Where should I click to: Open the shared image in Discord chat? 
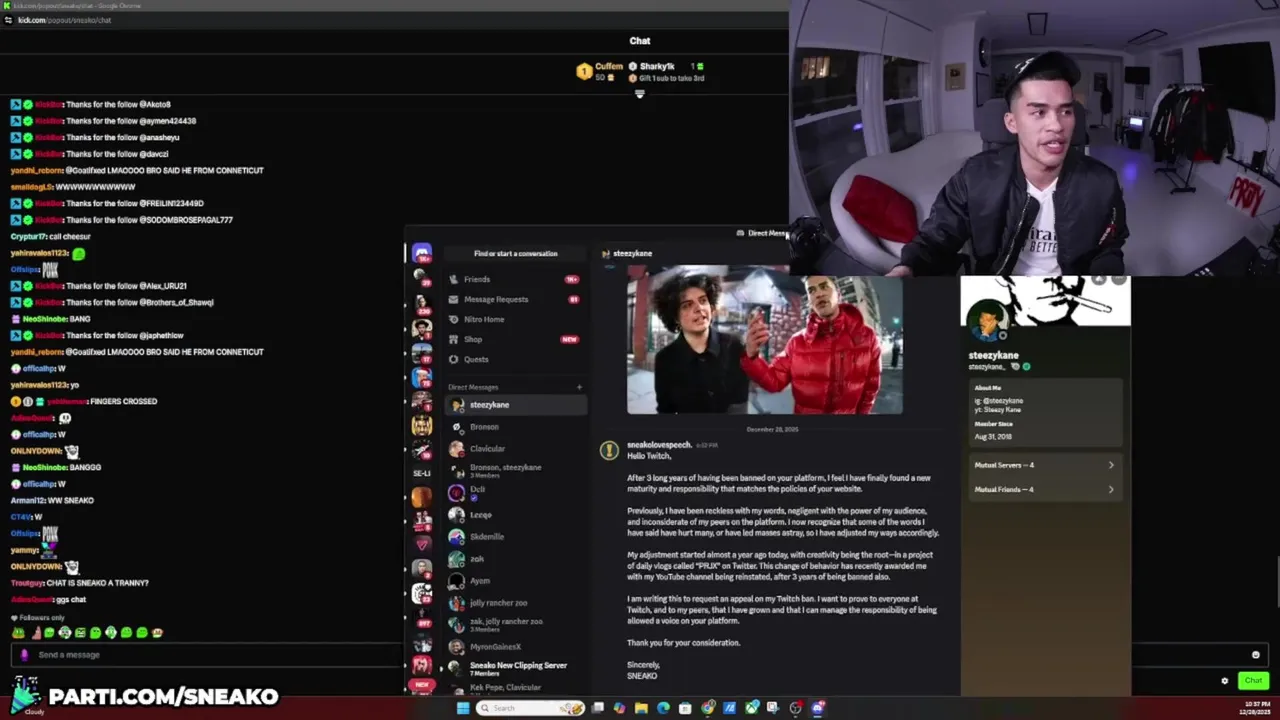(x=765, y=340)
